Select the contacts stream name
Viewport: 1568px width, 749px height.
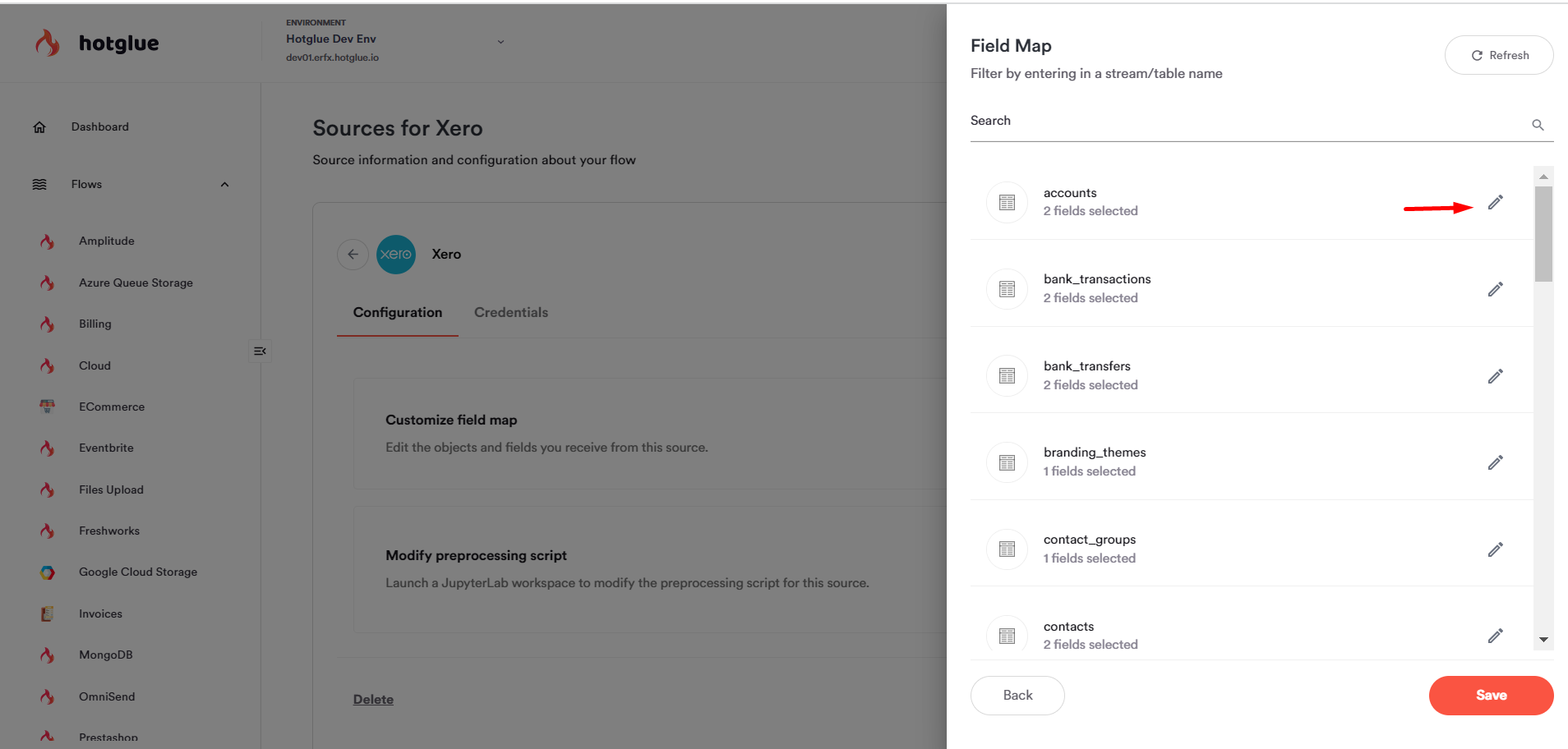coord(1068,627)
